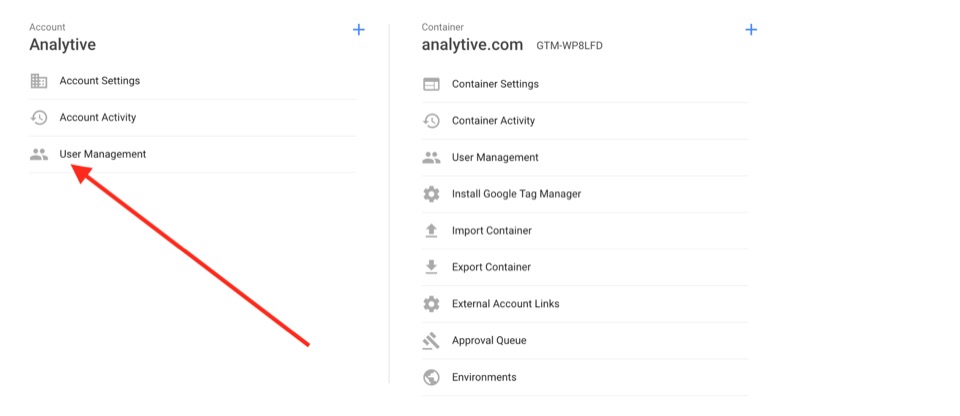This screenshot has width=960, height=416.
Task: Click the Container Settings window icon
Action: 431,84
